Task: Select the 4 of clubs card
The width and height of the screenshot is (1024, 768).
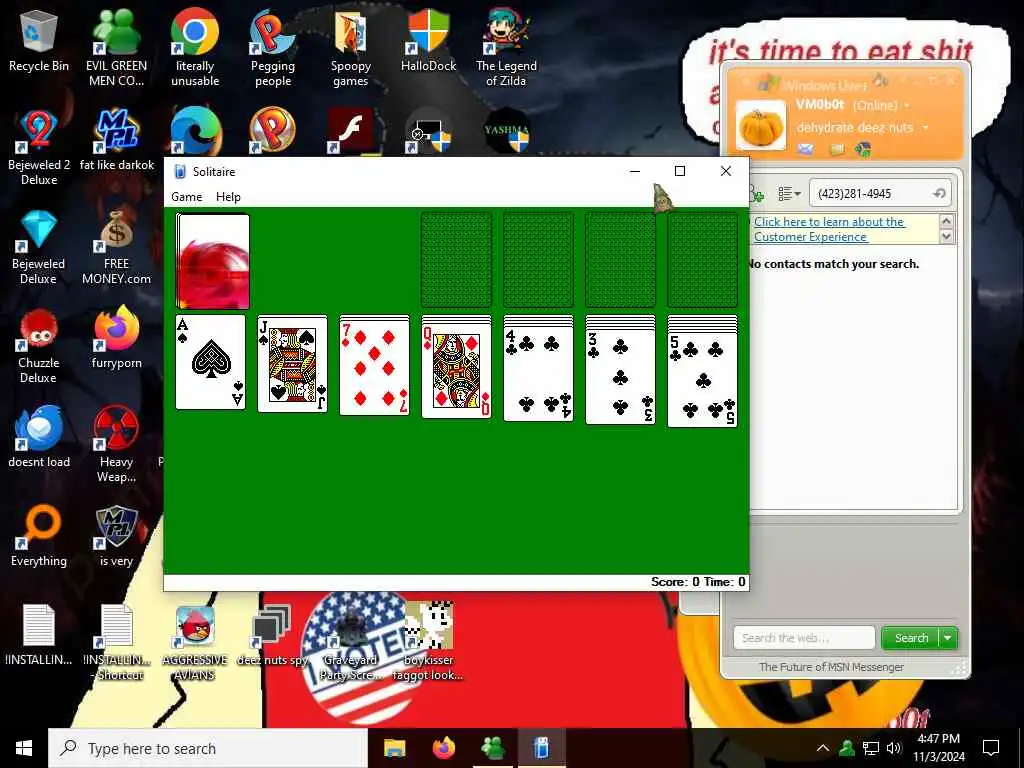Action: click(539, 373)
